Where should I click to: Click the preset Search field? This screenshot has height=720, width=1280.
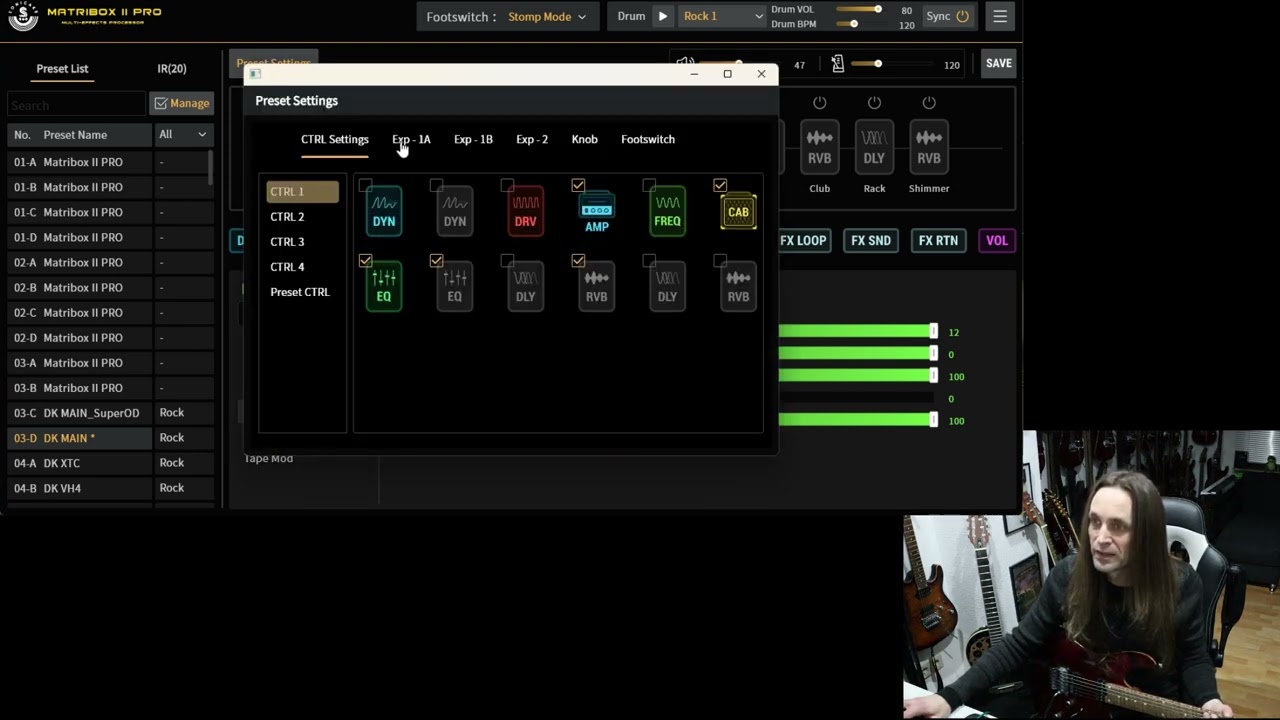click(x=76, y=104)
